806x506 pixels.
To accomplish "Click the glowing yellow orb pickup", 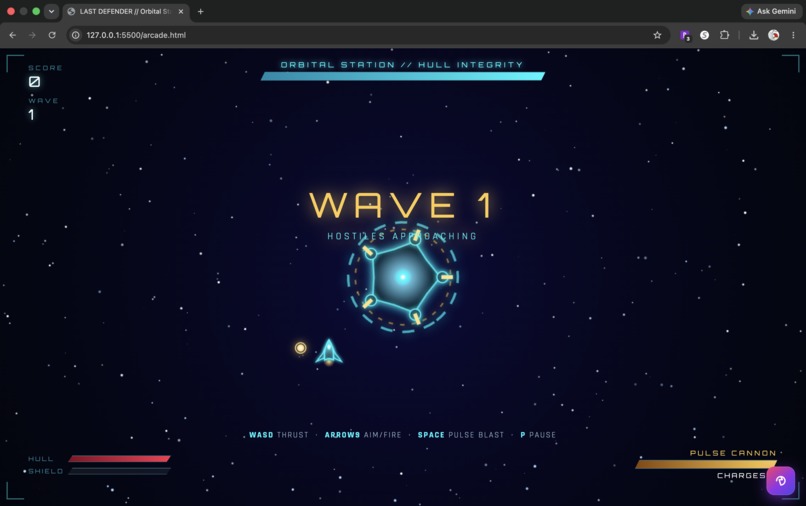I will pyautogui.click(x=301, y=348).
